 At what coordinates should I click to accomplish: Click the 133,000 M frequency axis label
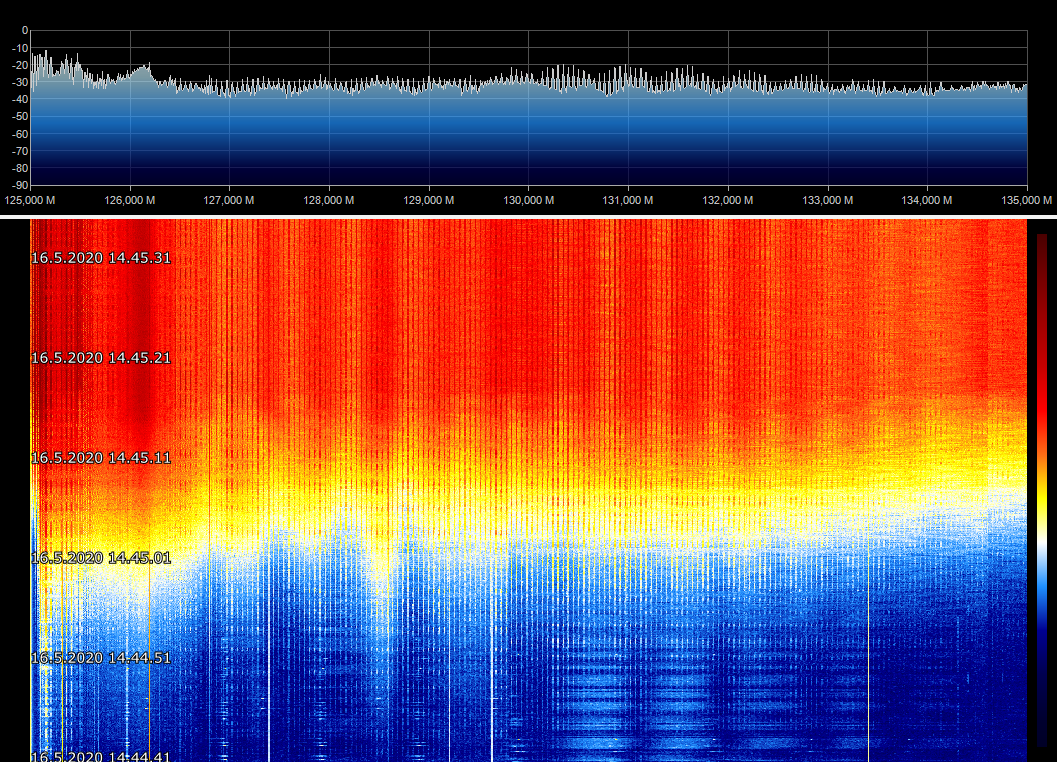(828, 200)
